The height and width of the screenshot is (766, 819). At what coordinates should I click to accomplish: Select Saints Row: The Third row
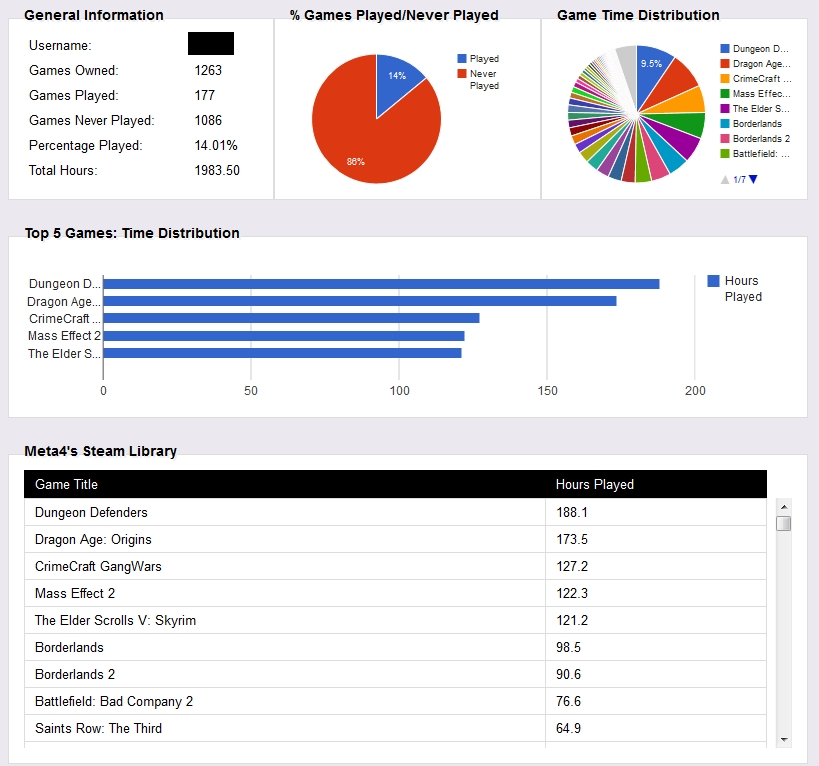tap(395, 728)
